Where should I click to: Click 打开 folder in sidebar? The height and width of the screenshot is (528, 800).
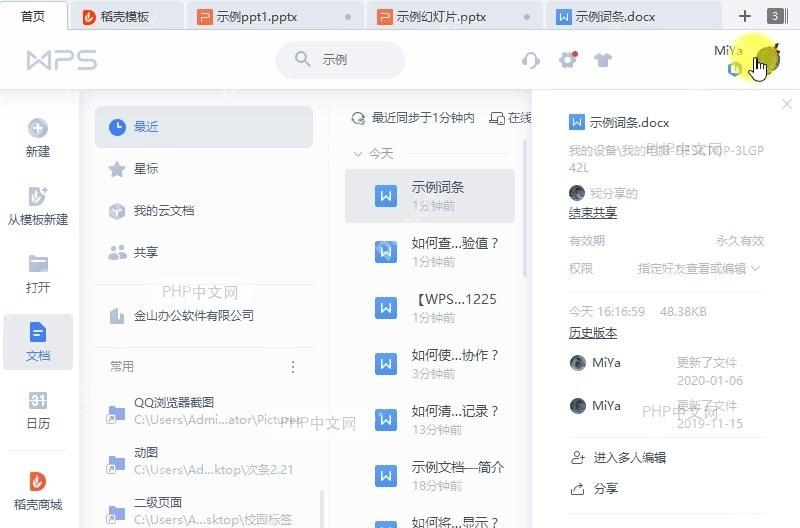tap(38, 273)
